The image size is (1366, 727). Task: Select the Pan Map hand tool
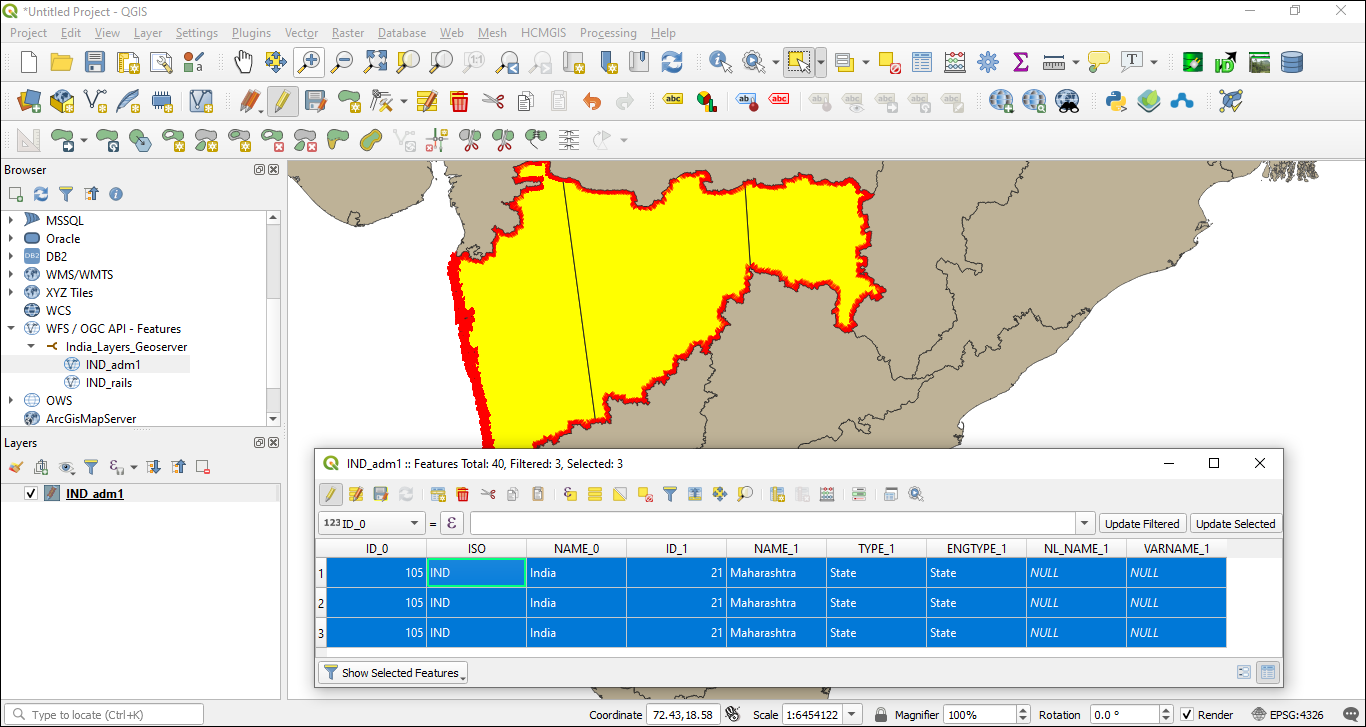point(243,62)
